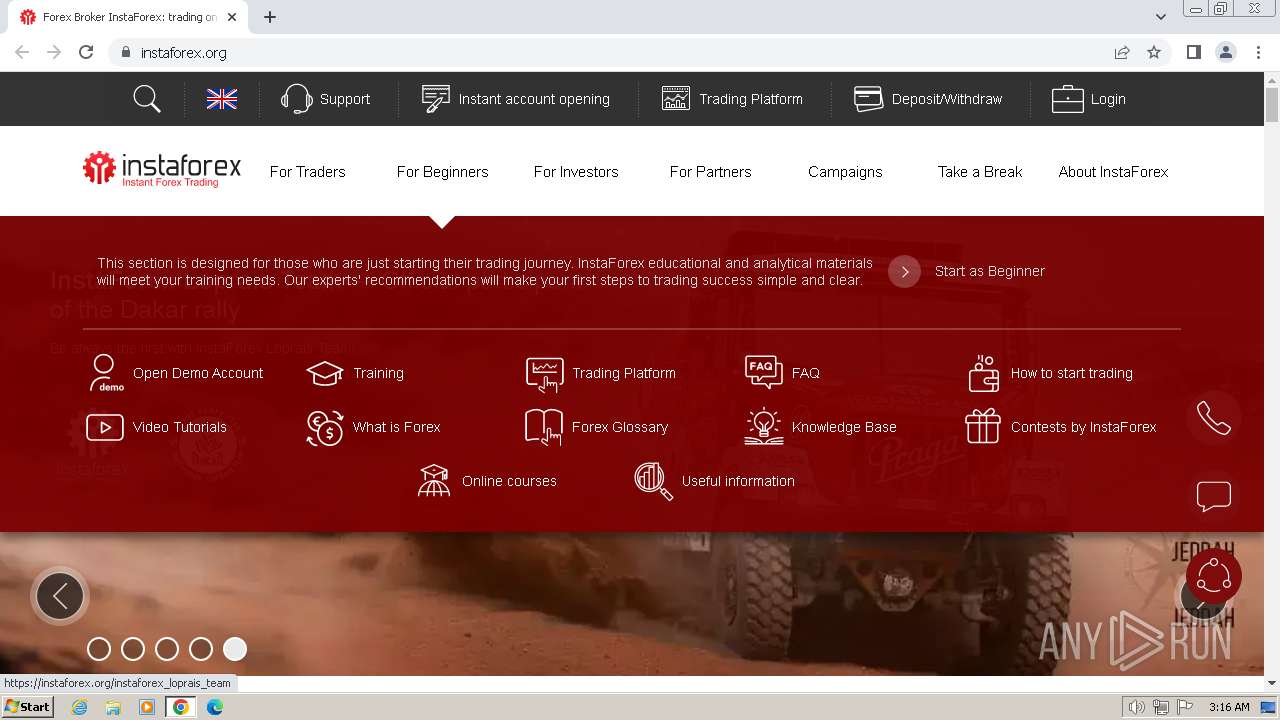Toggle the browser side panel icon
1280x720 pixels.
click(x=1193, y=52)
